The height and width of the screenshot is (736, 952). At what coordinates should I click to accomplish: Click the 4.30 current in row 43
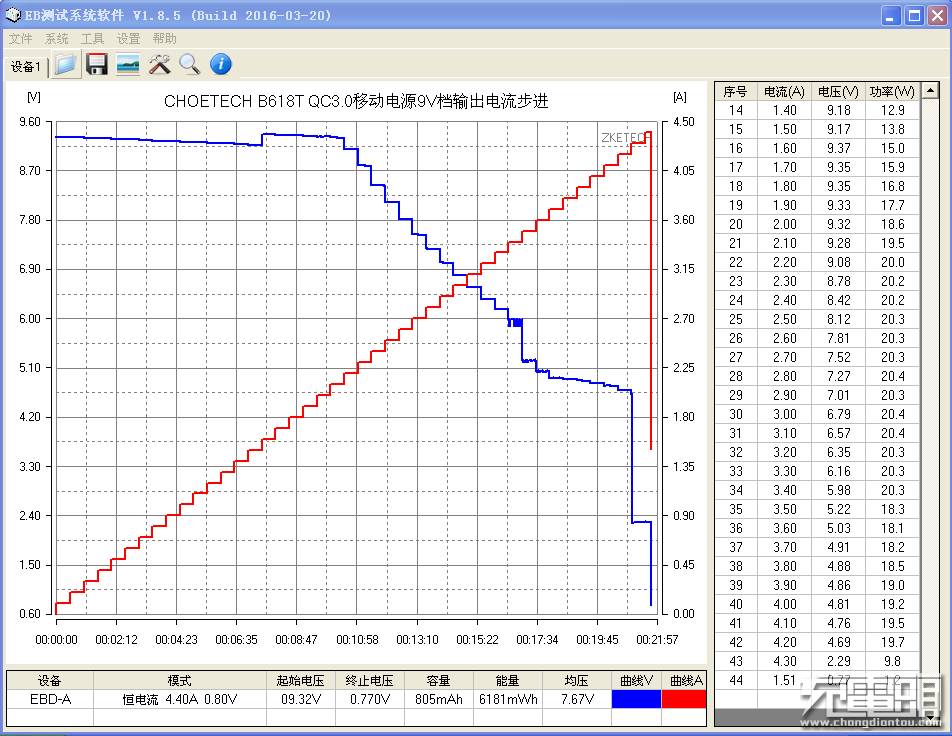[784, 661]
